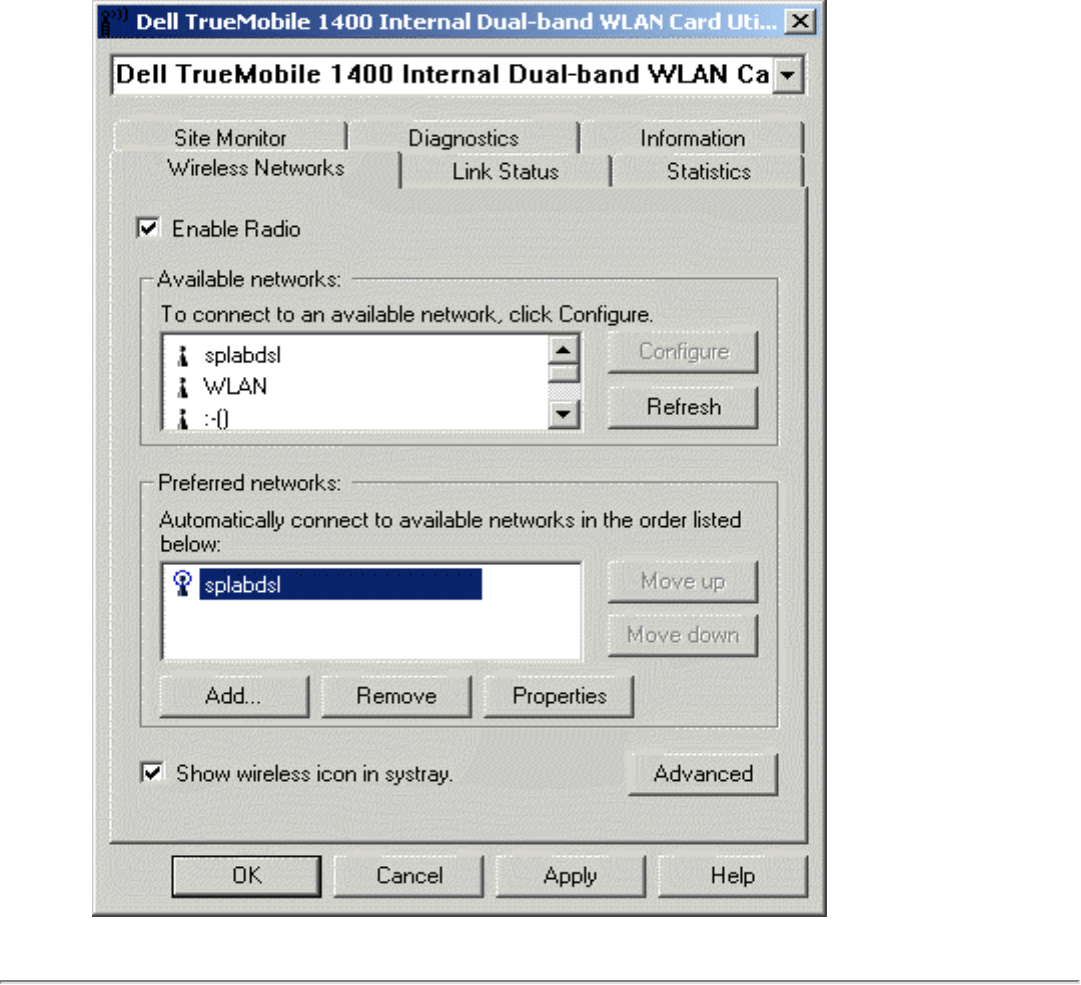The height and width of the screenshot is (985, 1081).
Task: Click the antenna icon in title bar
Action: [x=114, y=21]
